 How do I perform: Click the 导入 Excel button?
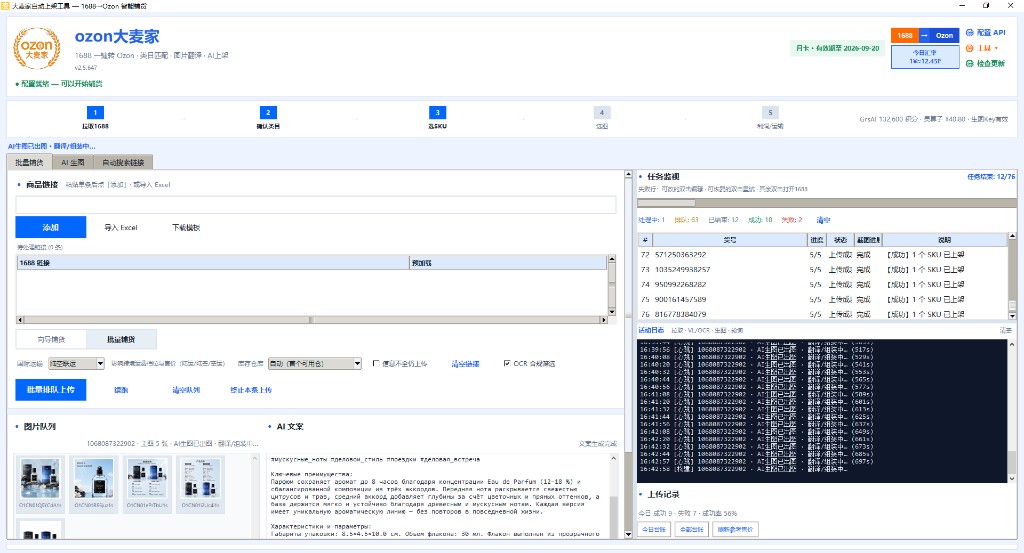tap(121, 227)
